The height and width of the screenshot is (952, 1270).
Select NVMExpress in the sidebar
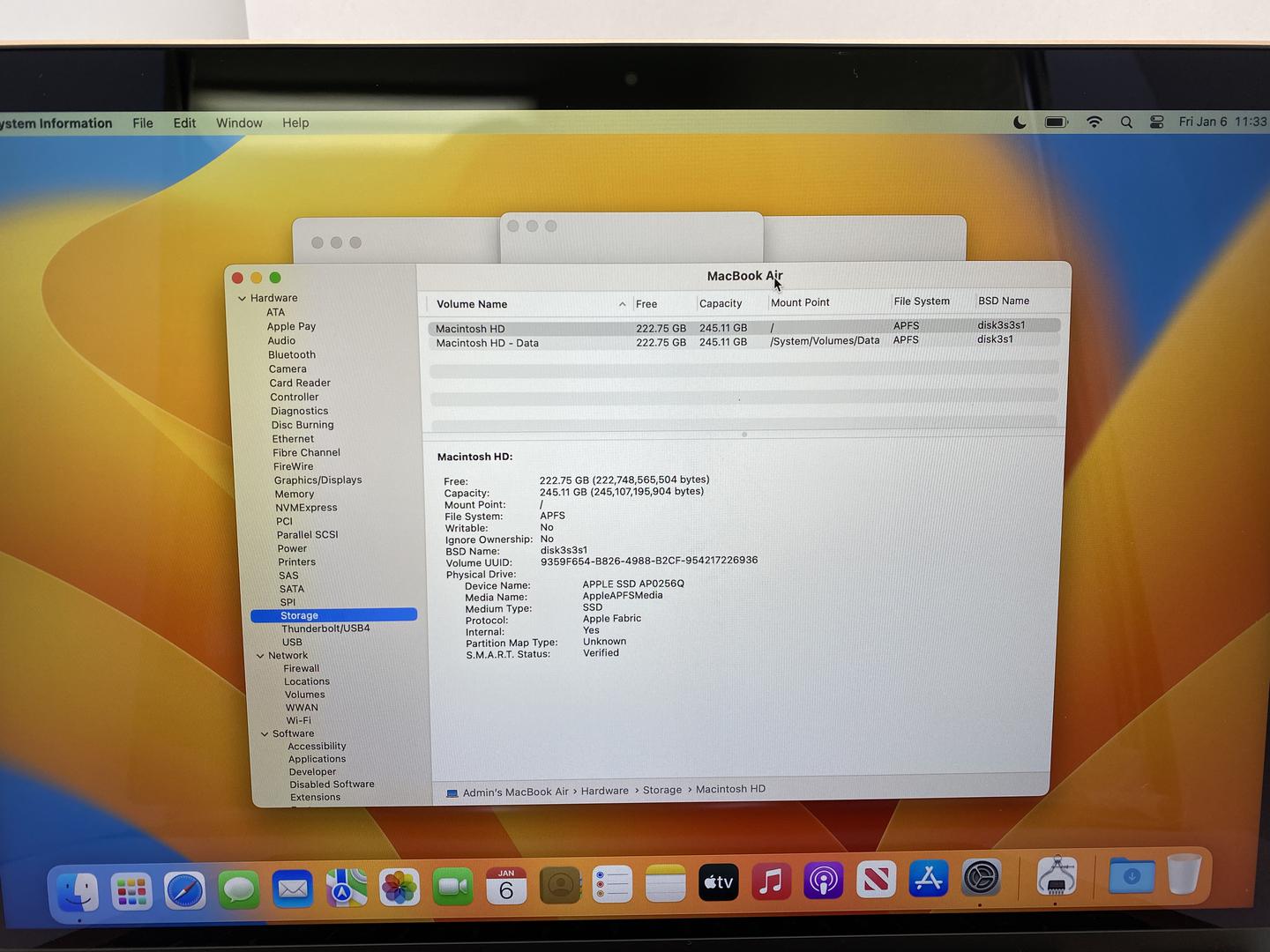[306, 508]
